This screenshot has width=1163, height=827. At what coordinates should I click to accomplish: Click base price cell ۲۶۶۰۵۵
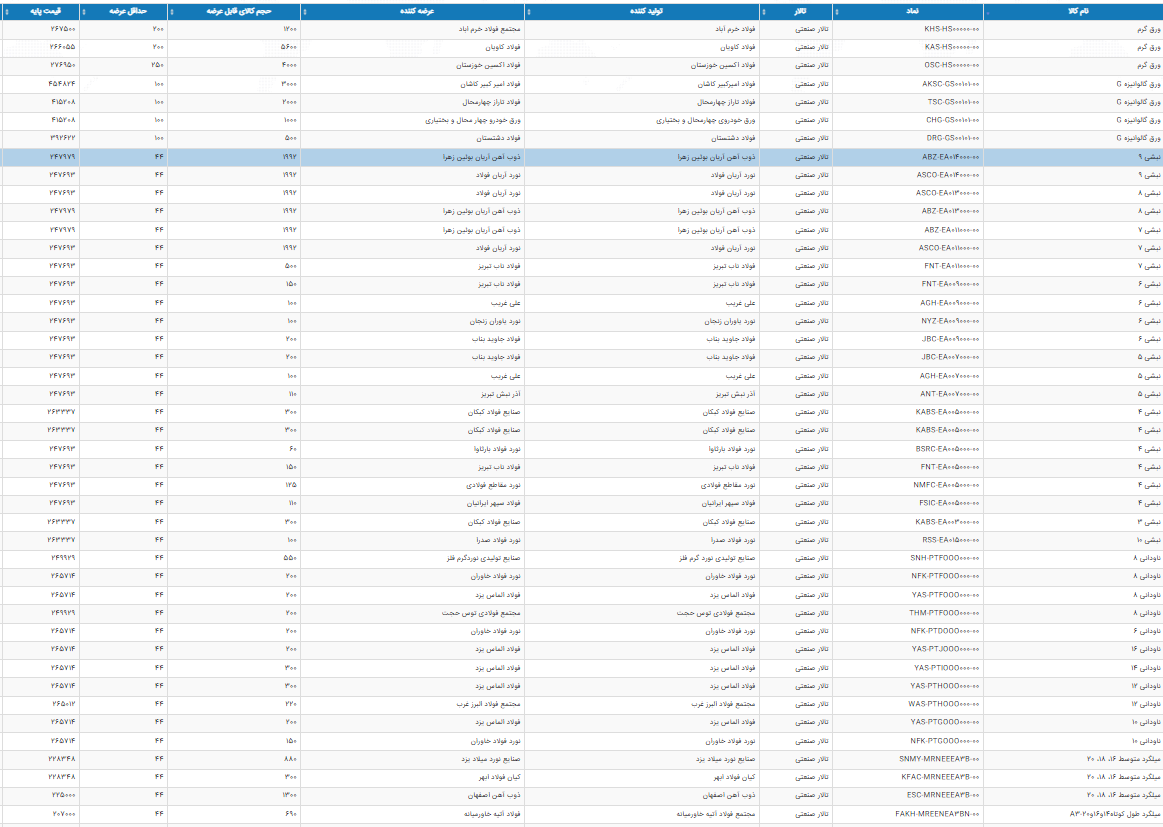click(x=41, y=47)
